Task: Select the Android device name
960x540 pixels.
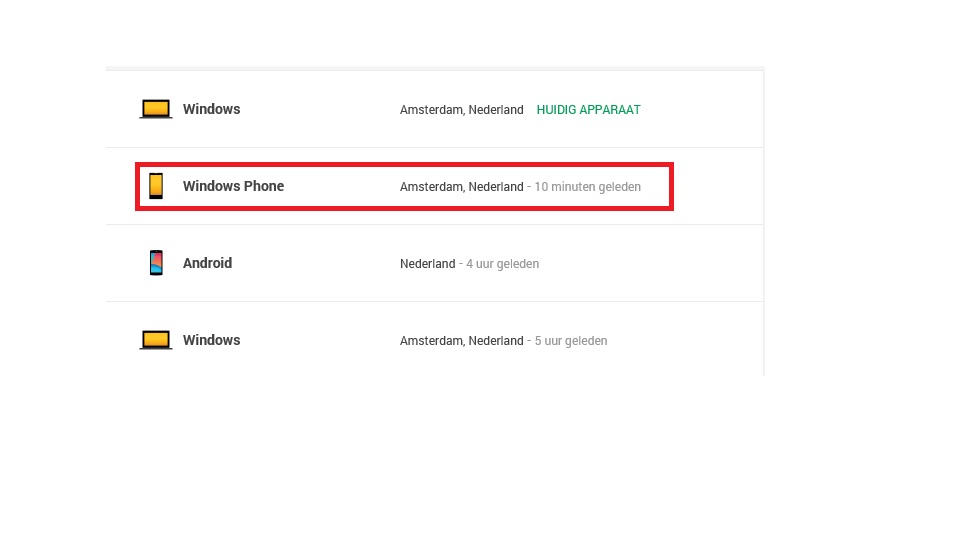Action: [208, 263]
